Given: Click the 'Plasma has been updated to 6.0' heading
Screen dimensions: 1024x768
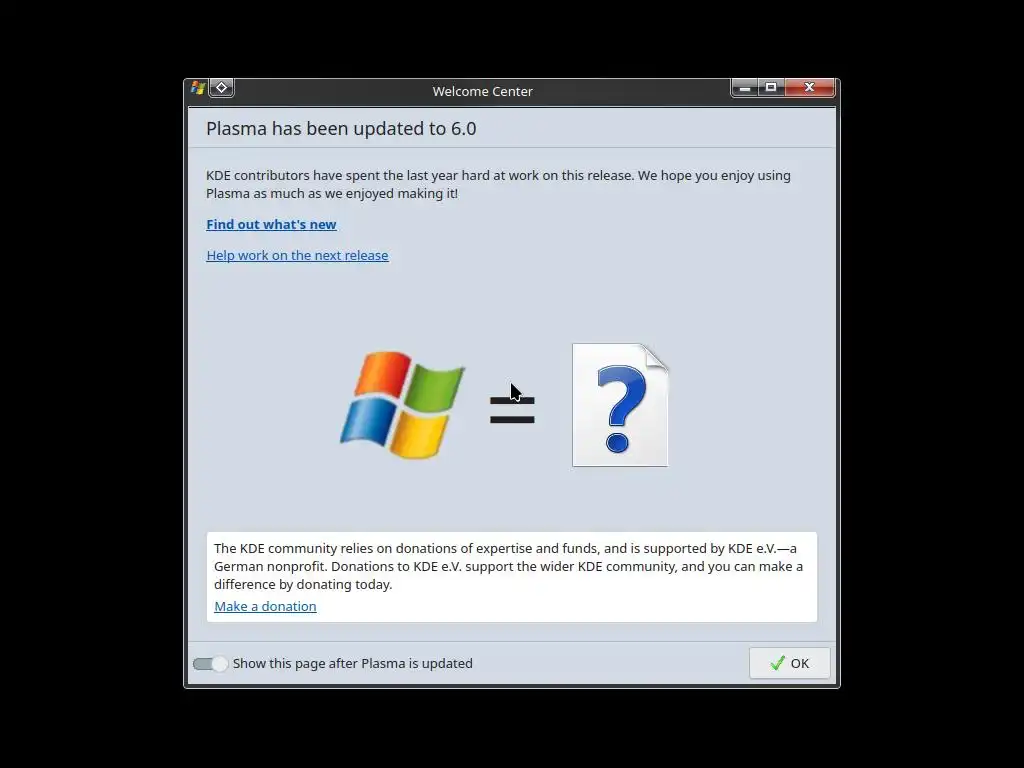Looking at the screenshot, I should tap(341, 129).
